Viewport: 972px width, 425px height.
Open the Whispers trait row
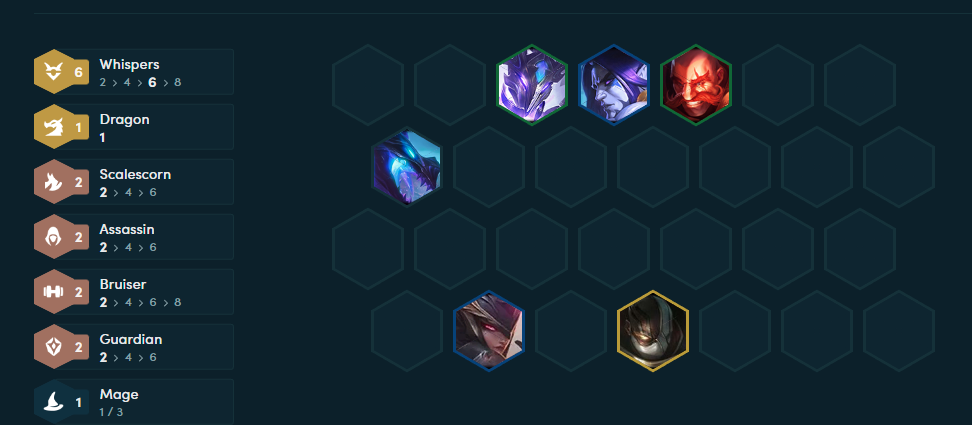(134, 72)
